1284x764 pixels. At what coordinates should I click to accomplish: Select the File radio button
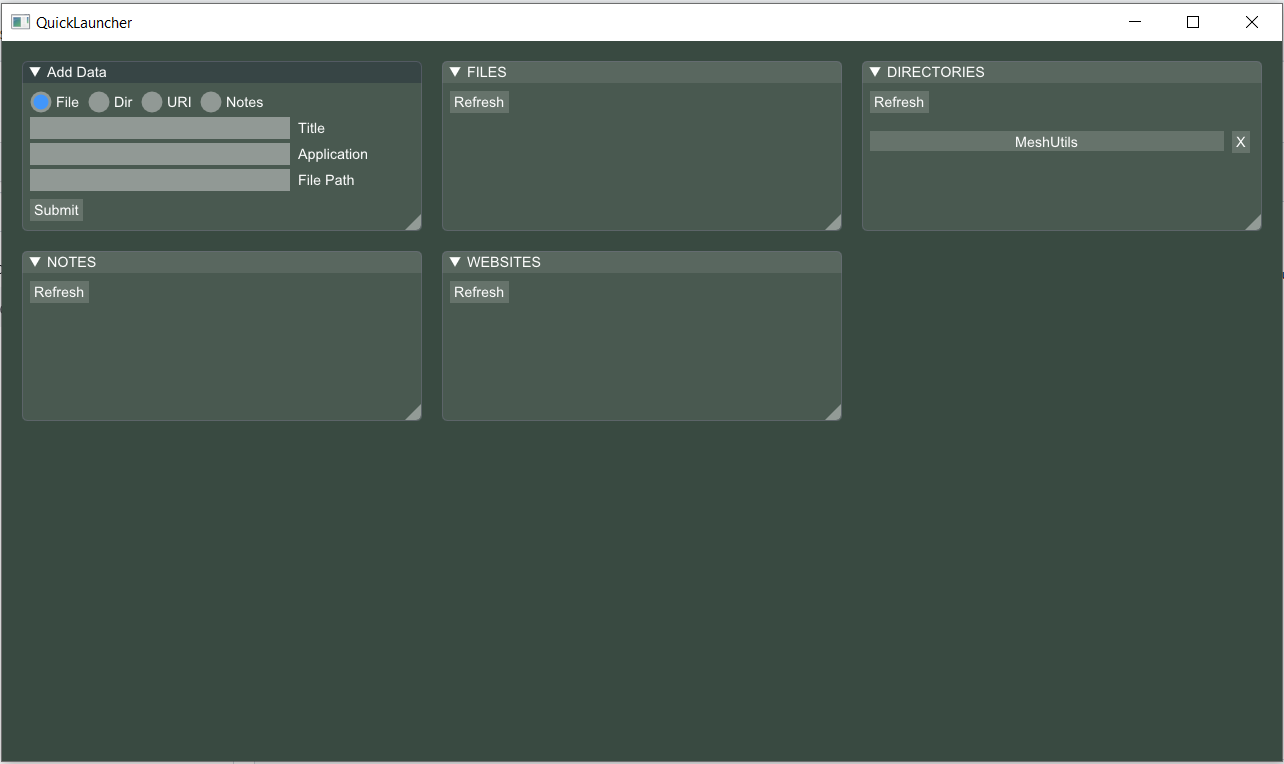pos(41,101)
